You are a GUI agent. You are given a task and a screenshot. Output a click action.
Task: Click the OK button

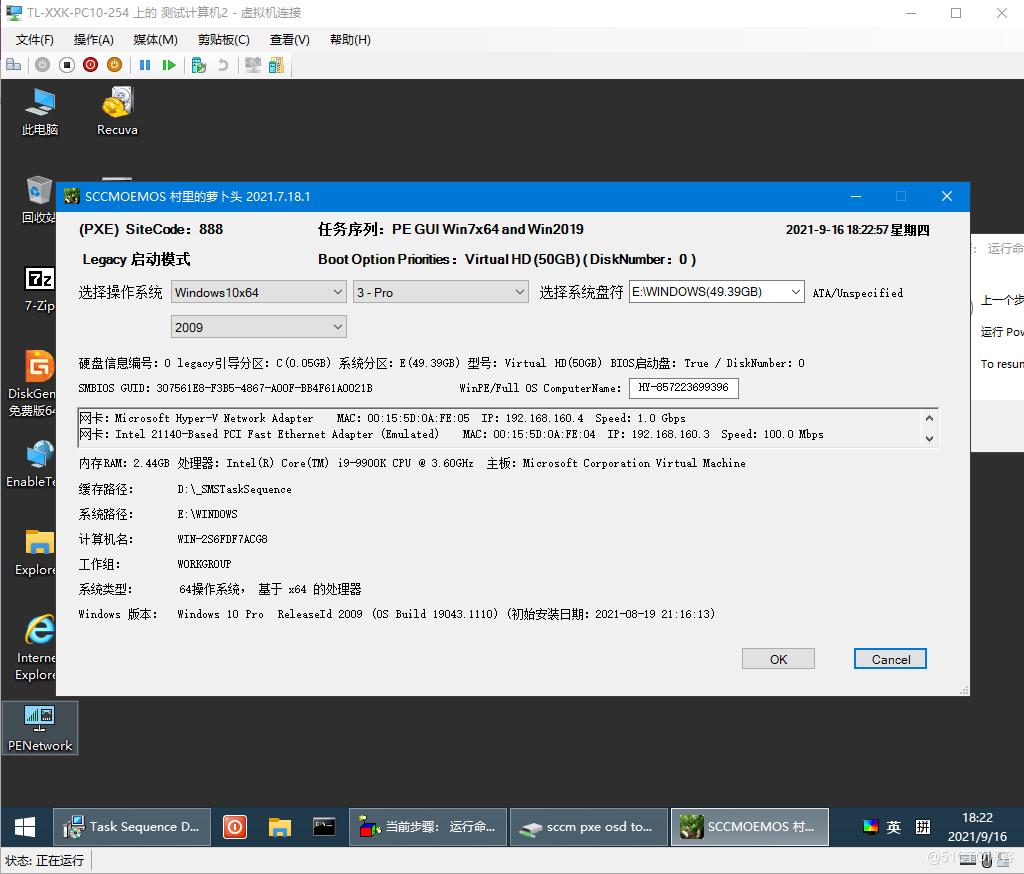(778, 658)
